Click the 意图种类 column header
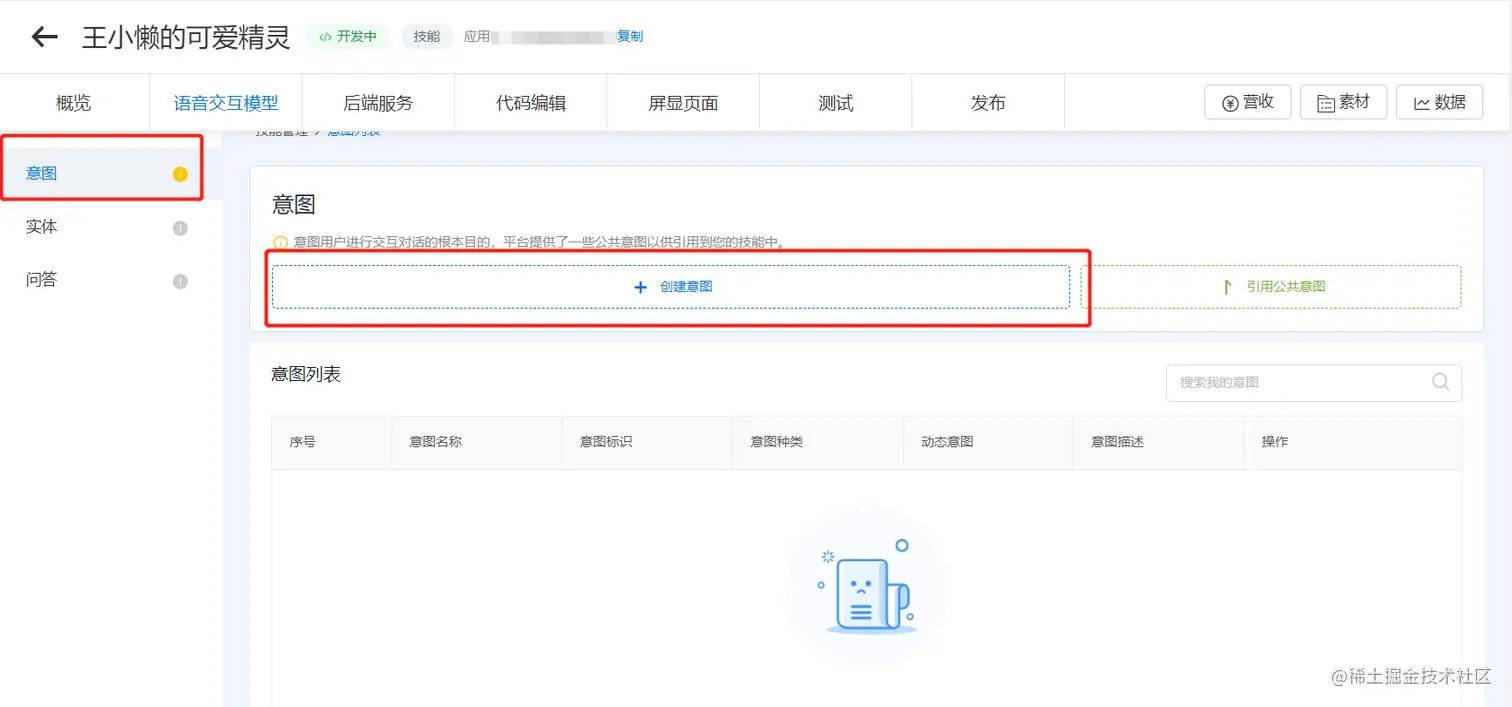The height and width of the screenshot is (707, 1512). [817, 441]
